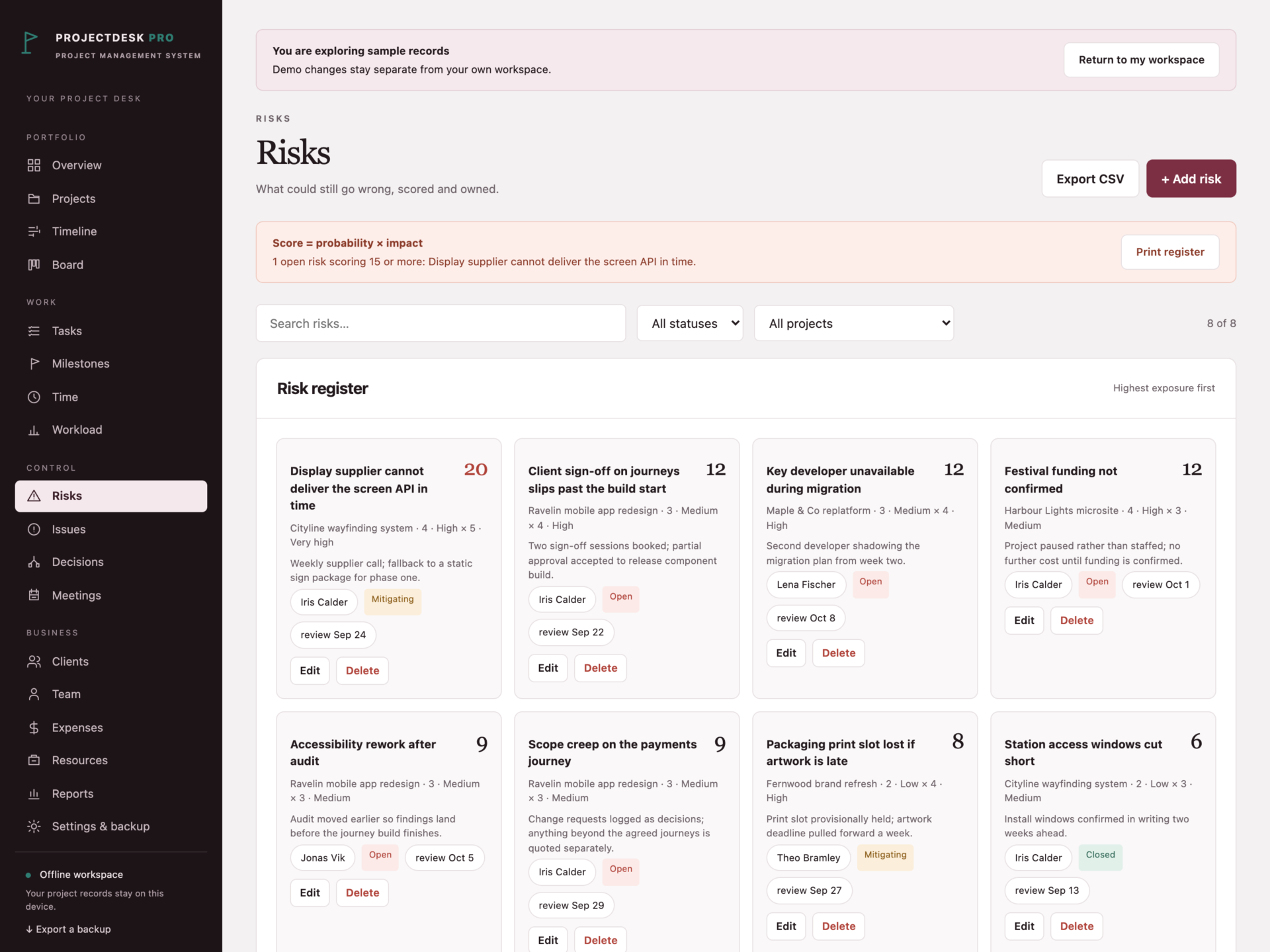
Task: Open the Issues alert circle icon
Action: (x=34, y=529)
